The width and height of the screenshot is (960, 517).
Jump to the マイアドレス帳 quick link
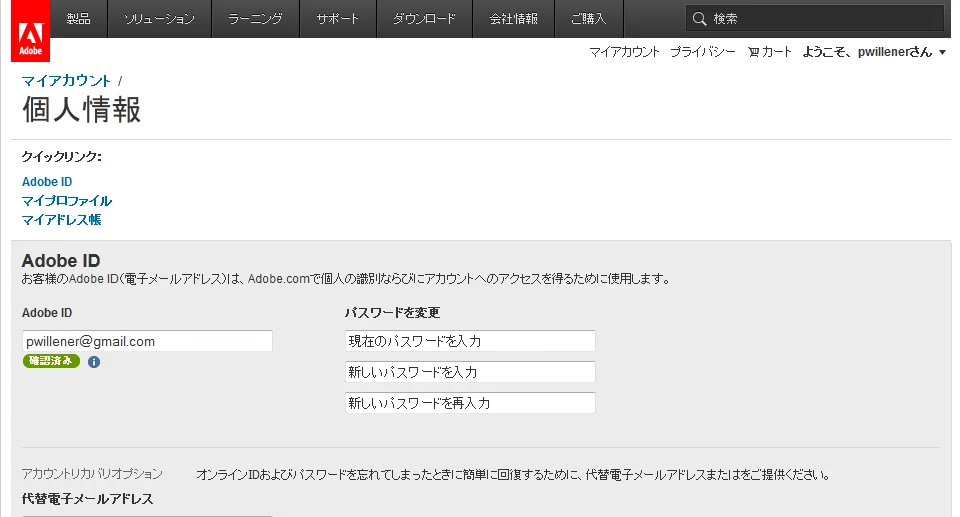pyautogui.click(x=61, y=220)
